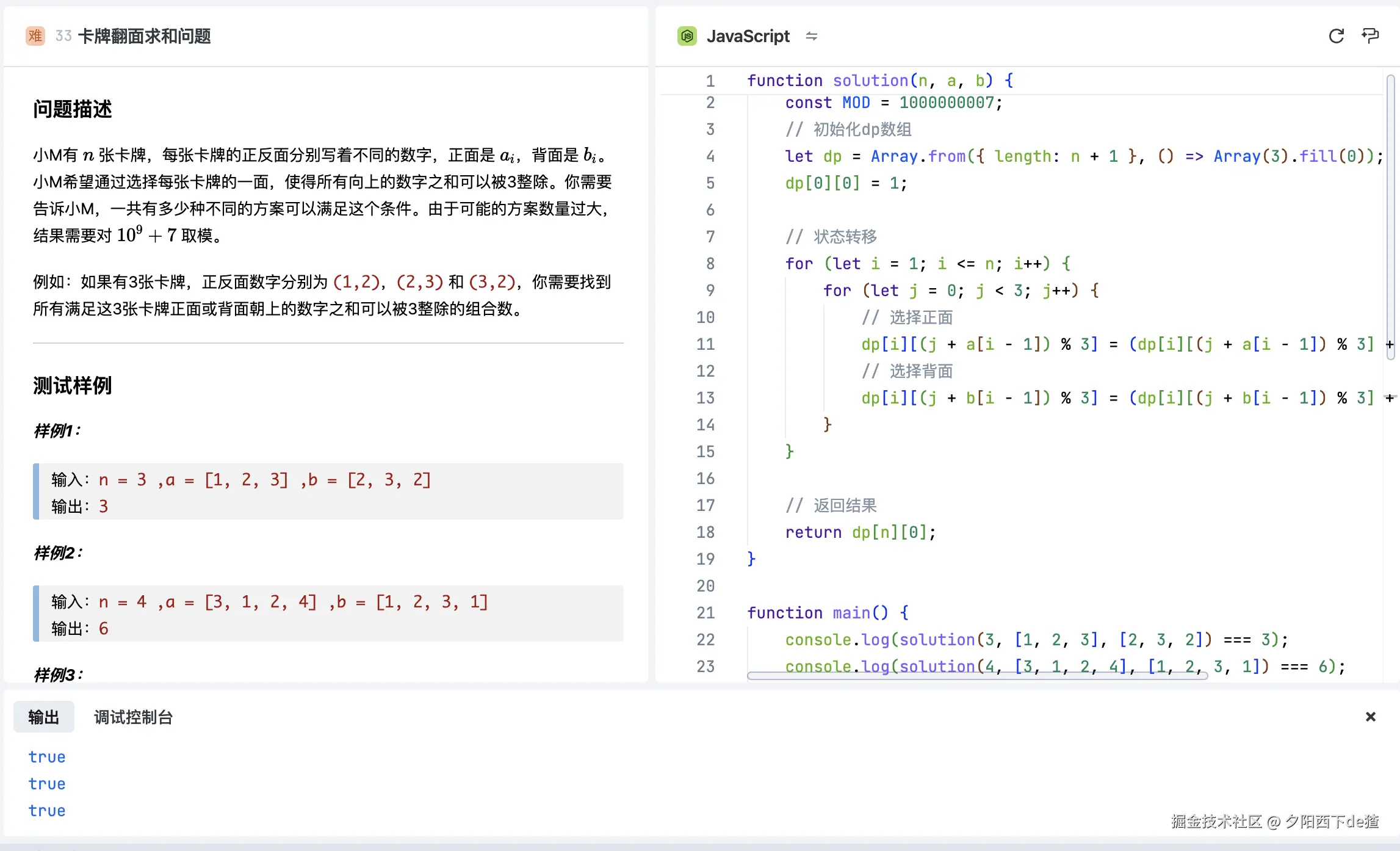Switch to the 输出 tab
The image size is (1400, 851).
click(x=43, y=717)
